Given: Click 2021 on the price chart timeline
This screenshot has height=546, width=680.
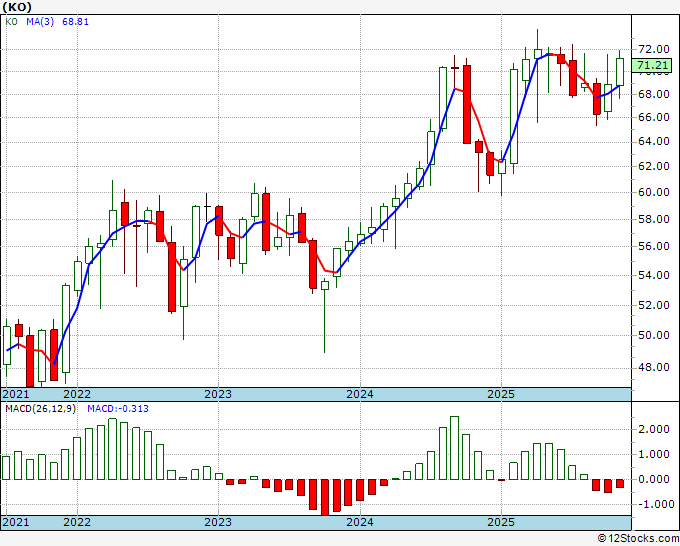Looking at the screenshot, I should point(16,394).
